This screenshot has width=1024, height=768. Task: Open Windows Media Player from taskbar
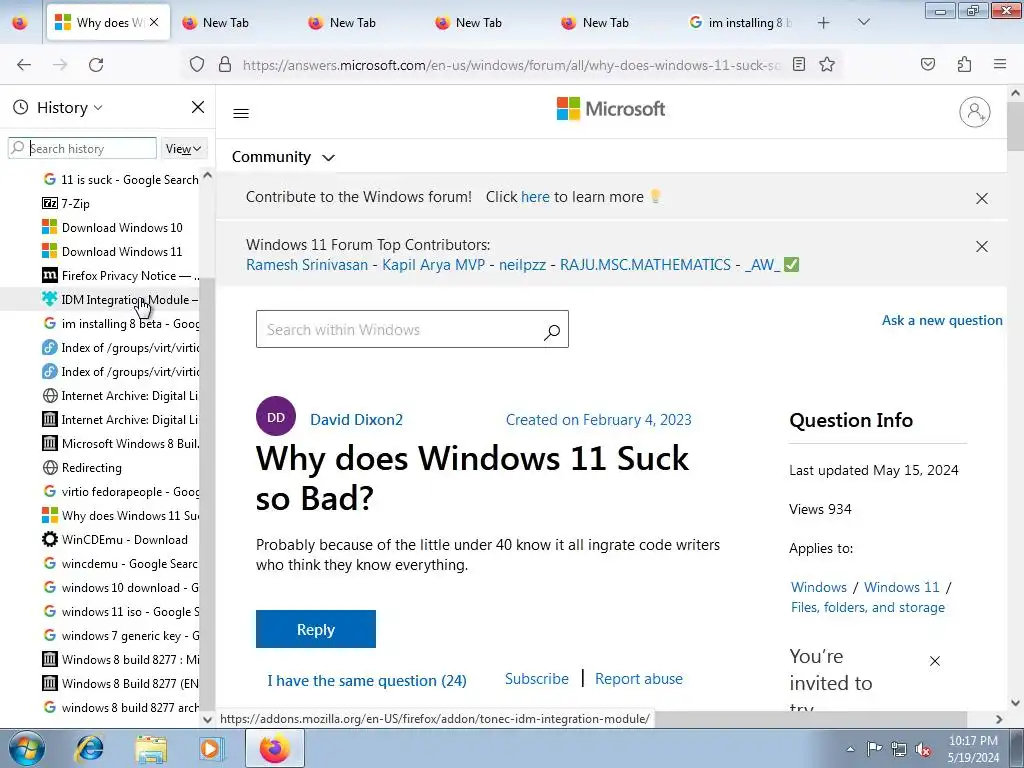(x=212, y=748)
